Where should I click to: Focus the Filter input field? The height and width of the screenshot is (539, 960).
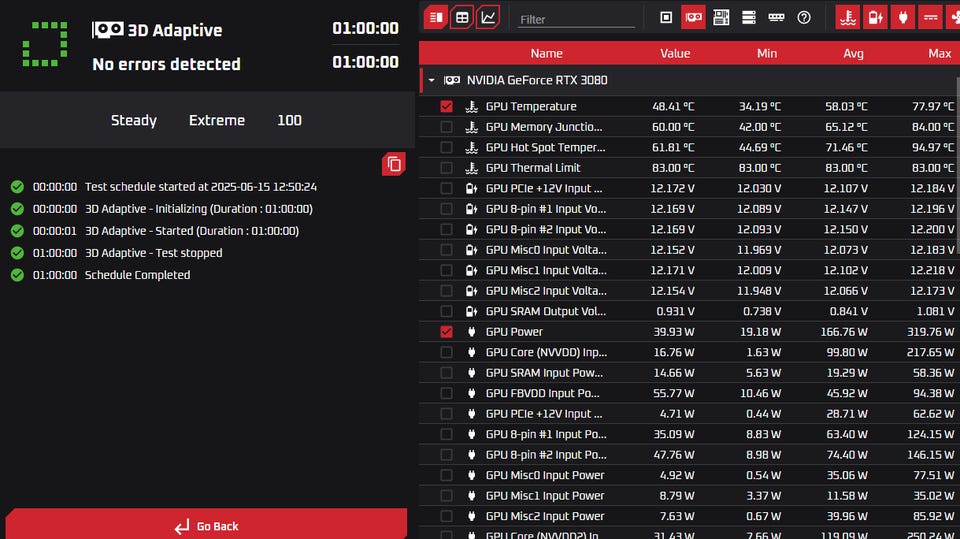pyautogui.click(x=576, y=20)
